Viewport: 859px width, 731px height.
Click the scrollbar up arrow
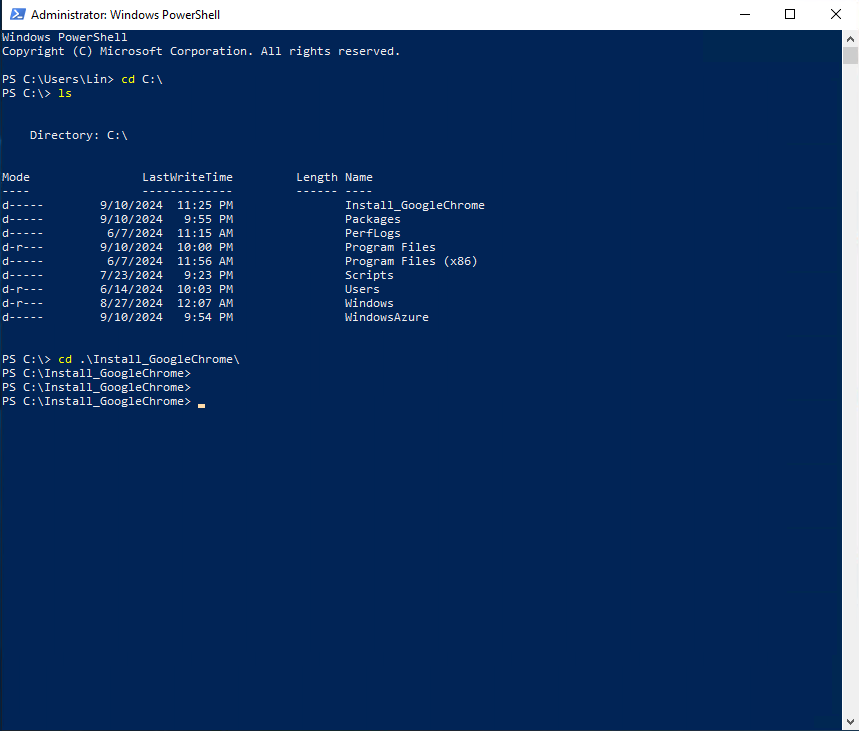(x=851, y=37)
